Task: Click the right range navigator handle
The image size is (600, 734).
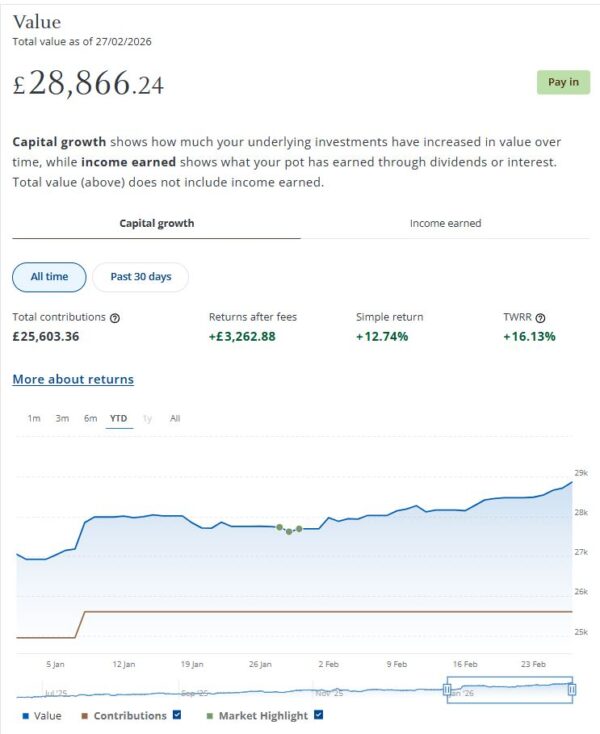Action: pyautogui.click(x=572, y=689)
